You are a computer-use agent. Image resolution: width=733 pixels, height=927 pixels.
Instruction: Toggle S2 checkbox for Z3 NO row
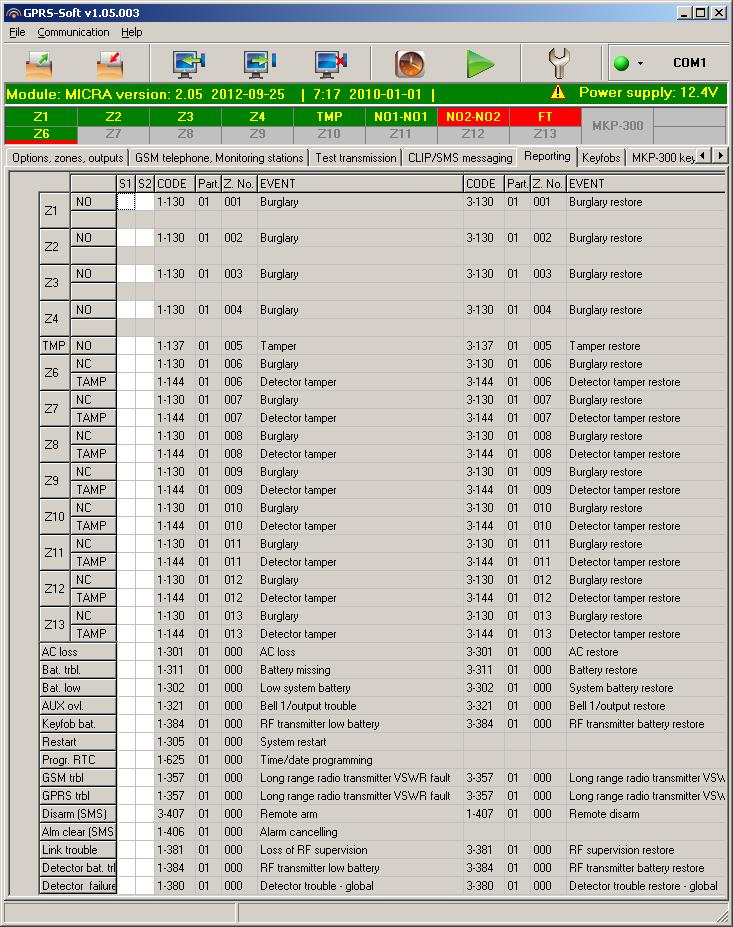tap(145, 274)
